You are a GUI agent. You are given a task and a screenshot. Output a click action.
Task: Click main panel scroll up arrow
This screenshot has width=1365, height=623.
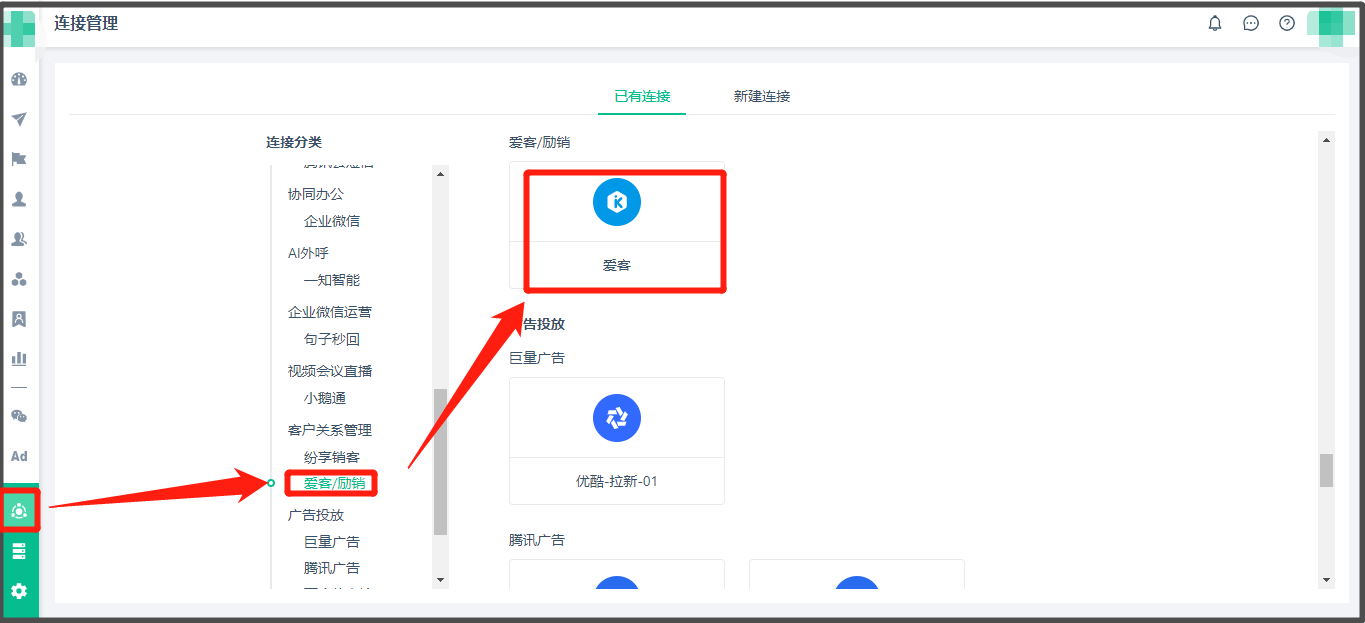click(x=1327, y=140)
